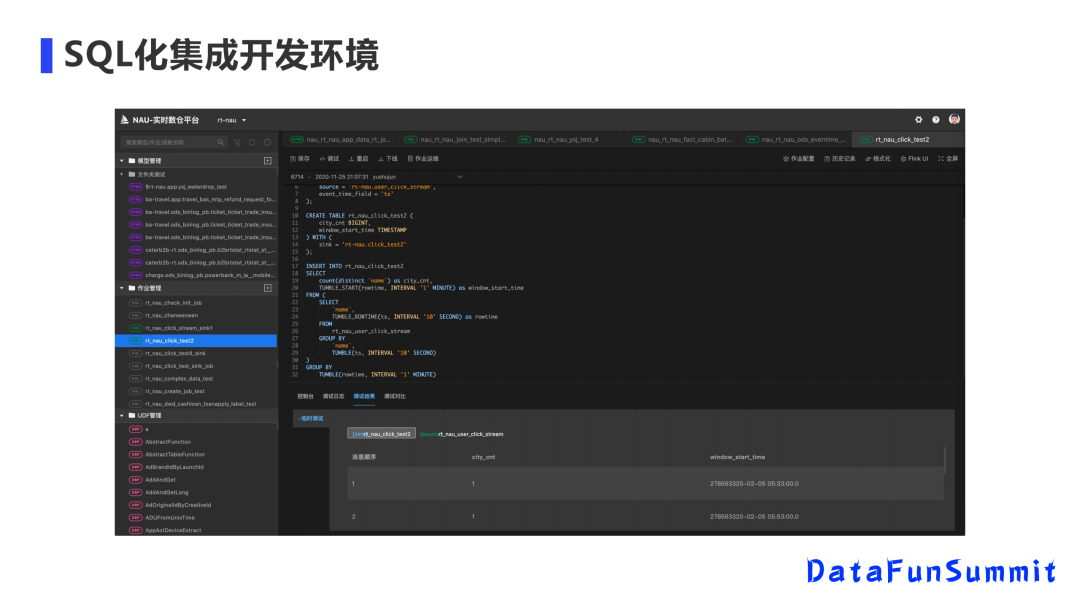Screen dimensions: 1080x608
Task: Open 作业配置 job configuration
Action: click(x=798, y=158)
